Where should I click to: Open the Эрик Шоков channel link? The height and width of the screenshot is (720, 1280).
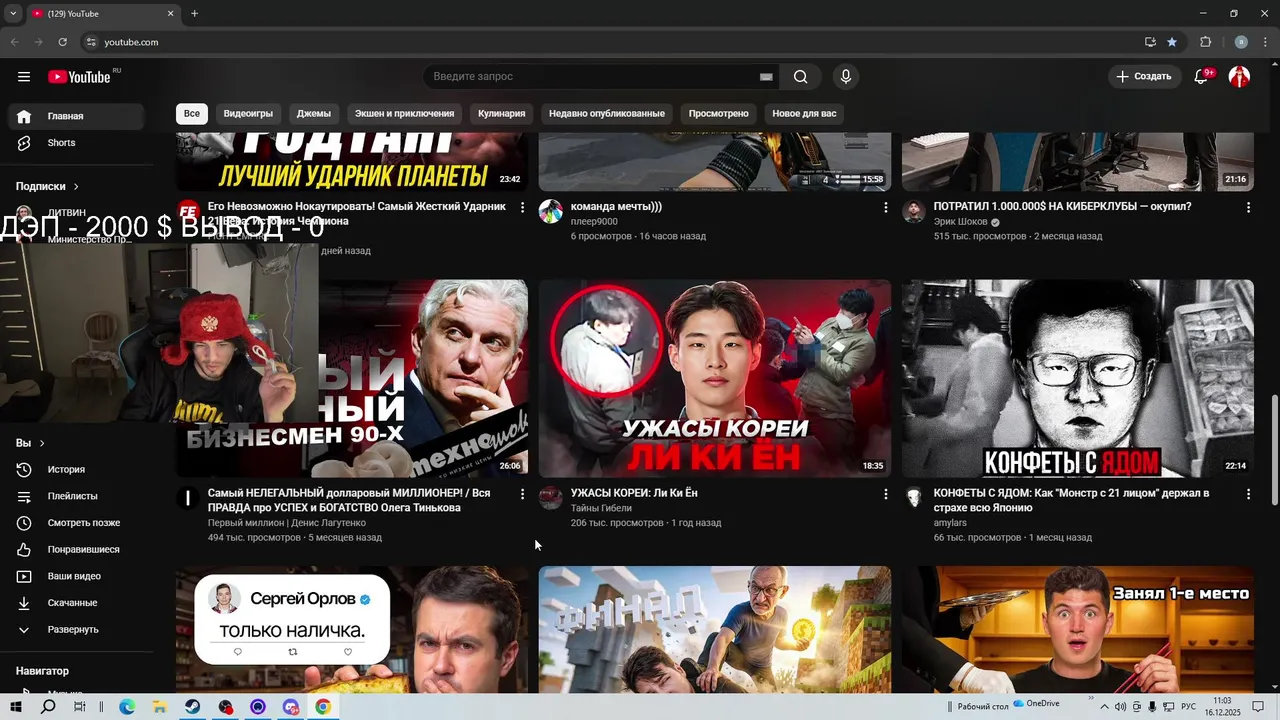click(x=961, y=221)
